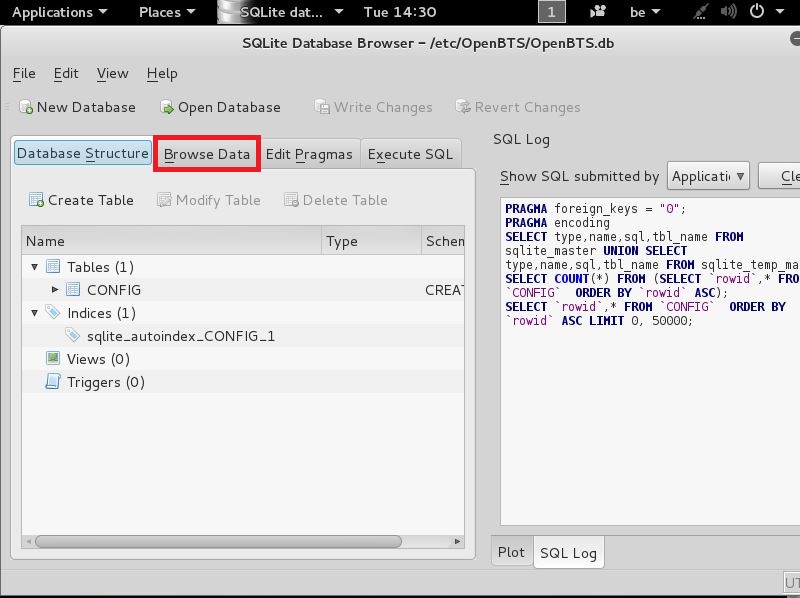
Task: Click the Tables group table icon
Action: point(53,266)
